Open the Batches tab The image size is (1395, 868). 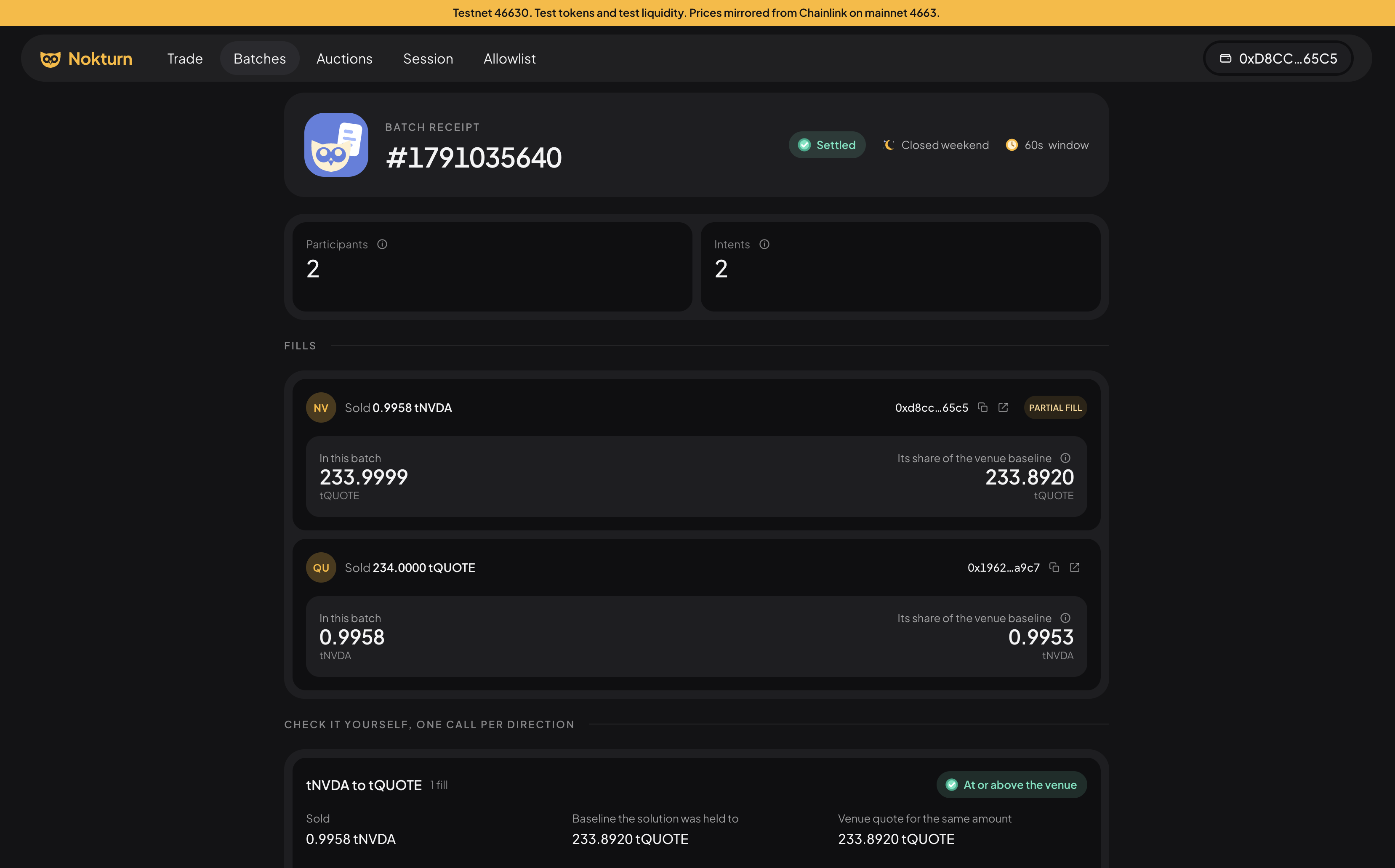point(259,59)
